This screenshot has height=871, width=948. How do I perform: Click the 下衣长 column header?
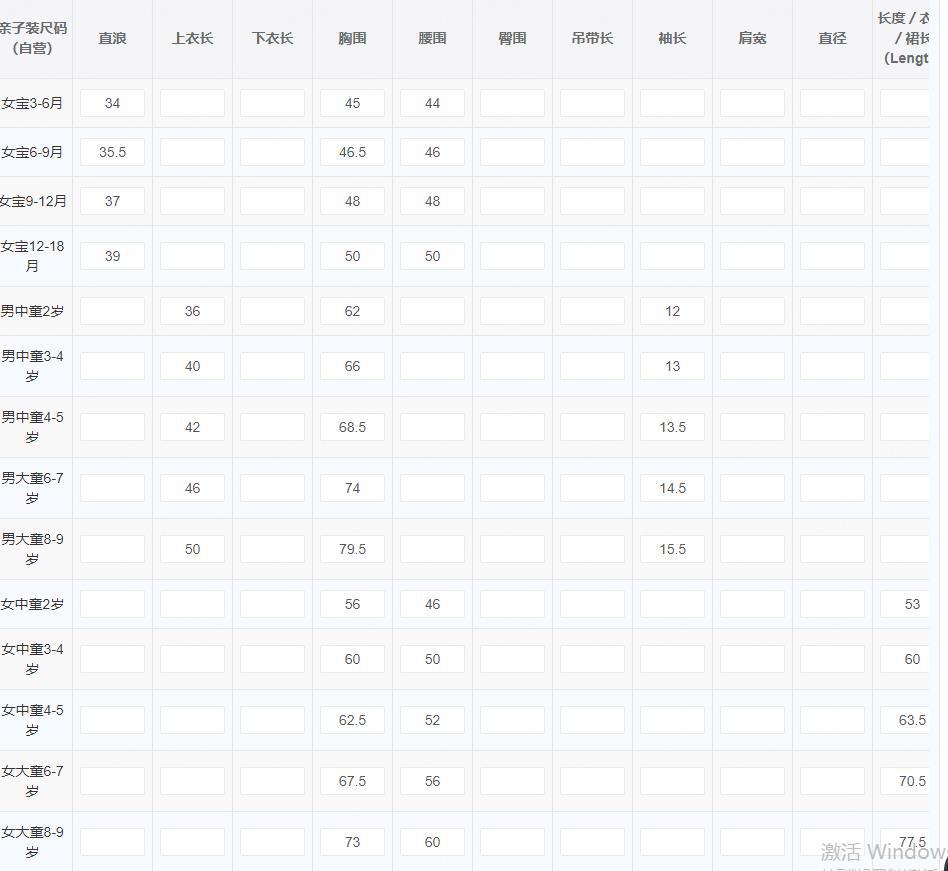coord(273,38)
